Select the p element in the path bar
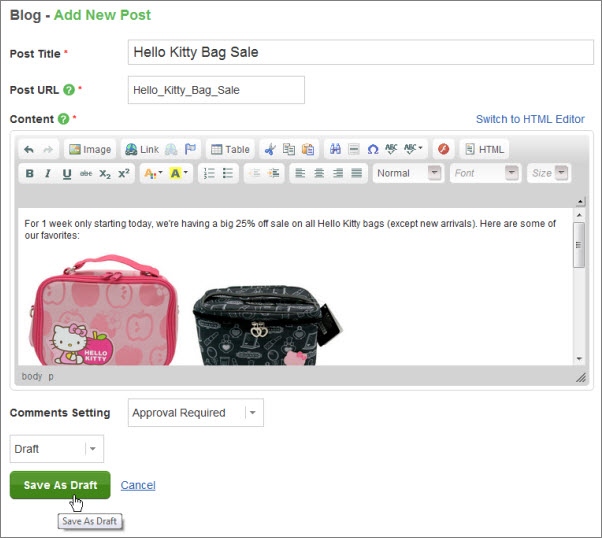602x538 pixels. click(x=51, y=377)
